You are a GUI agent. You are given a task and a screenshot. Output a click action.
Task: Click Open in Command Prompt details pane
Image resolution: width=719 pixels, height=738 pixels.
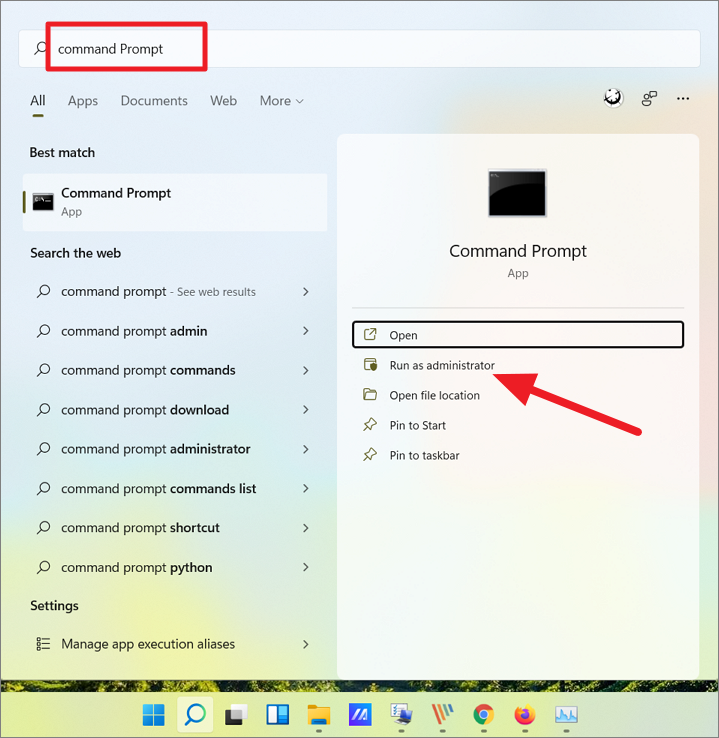518,335
